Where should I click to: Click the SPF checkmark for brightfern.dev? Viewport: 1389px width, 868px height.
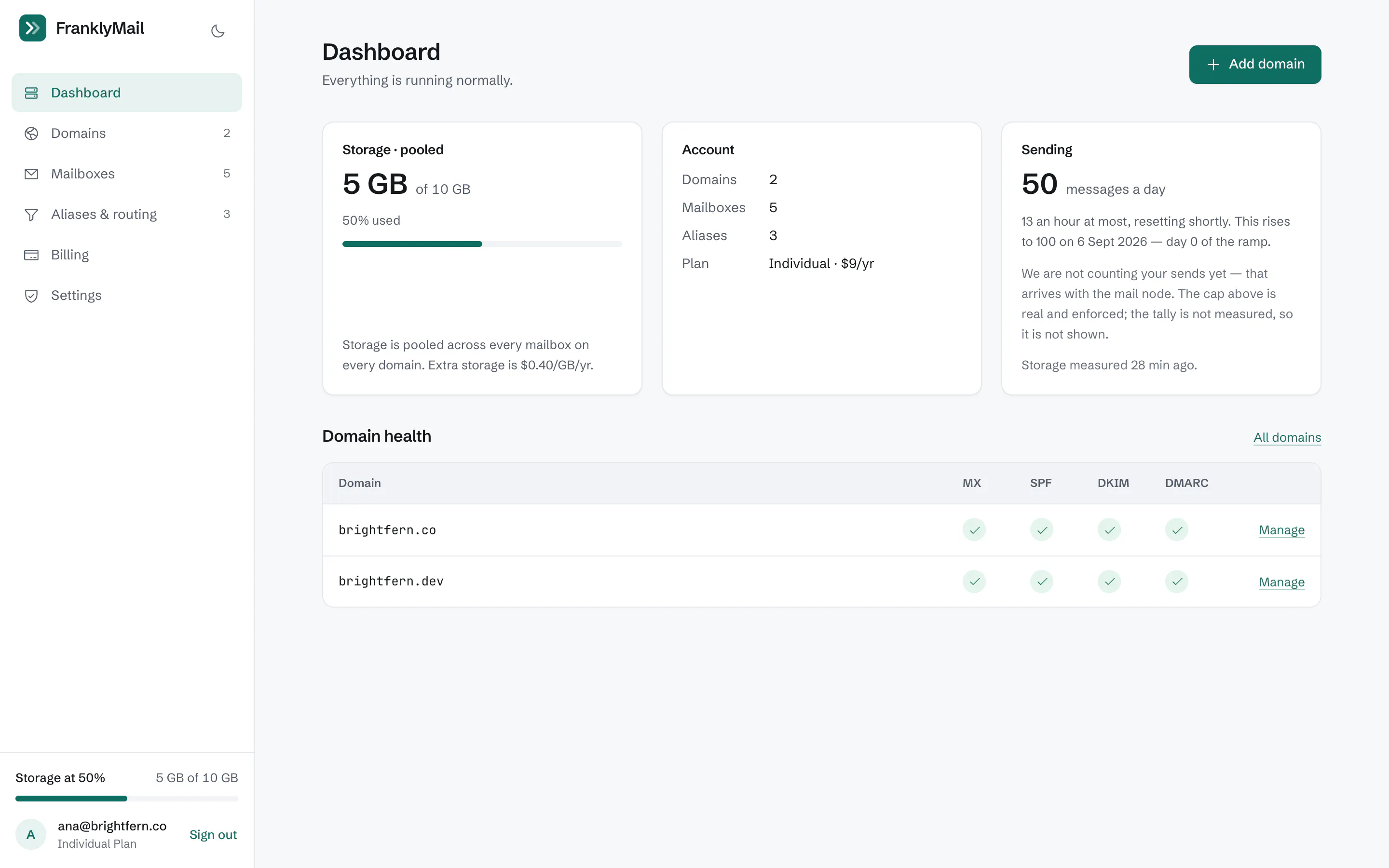(1042, 582)
